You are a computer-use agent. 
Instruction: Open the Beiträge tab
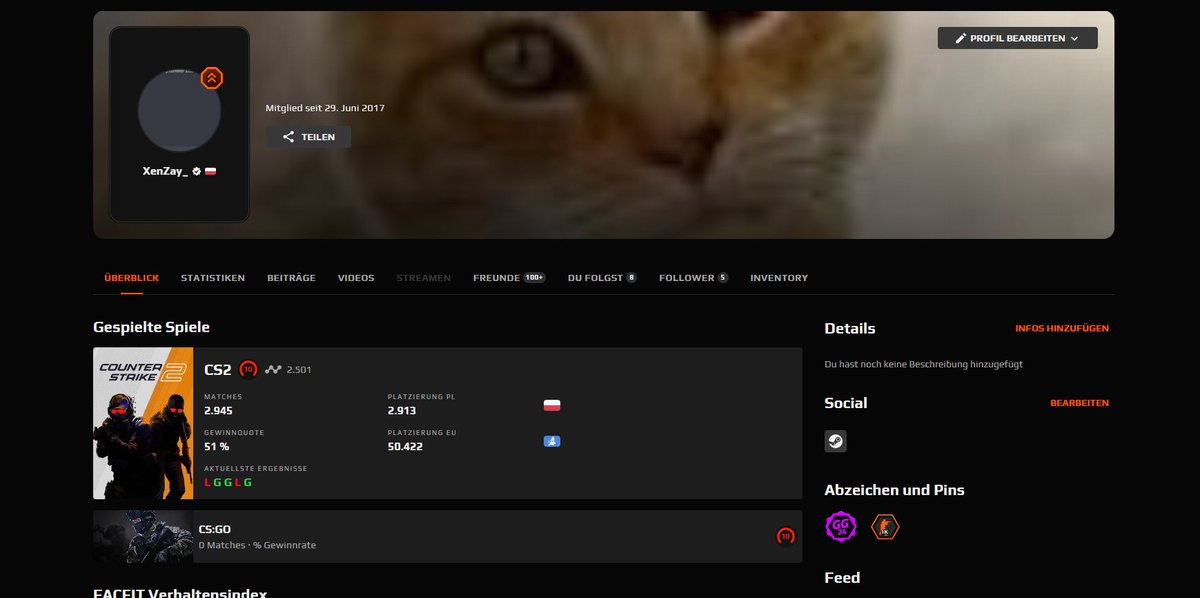coord(291,278)
